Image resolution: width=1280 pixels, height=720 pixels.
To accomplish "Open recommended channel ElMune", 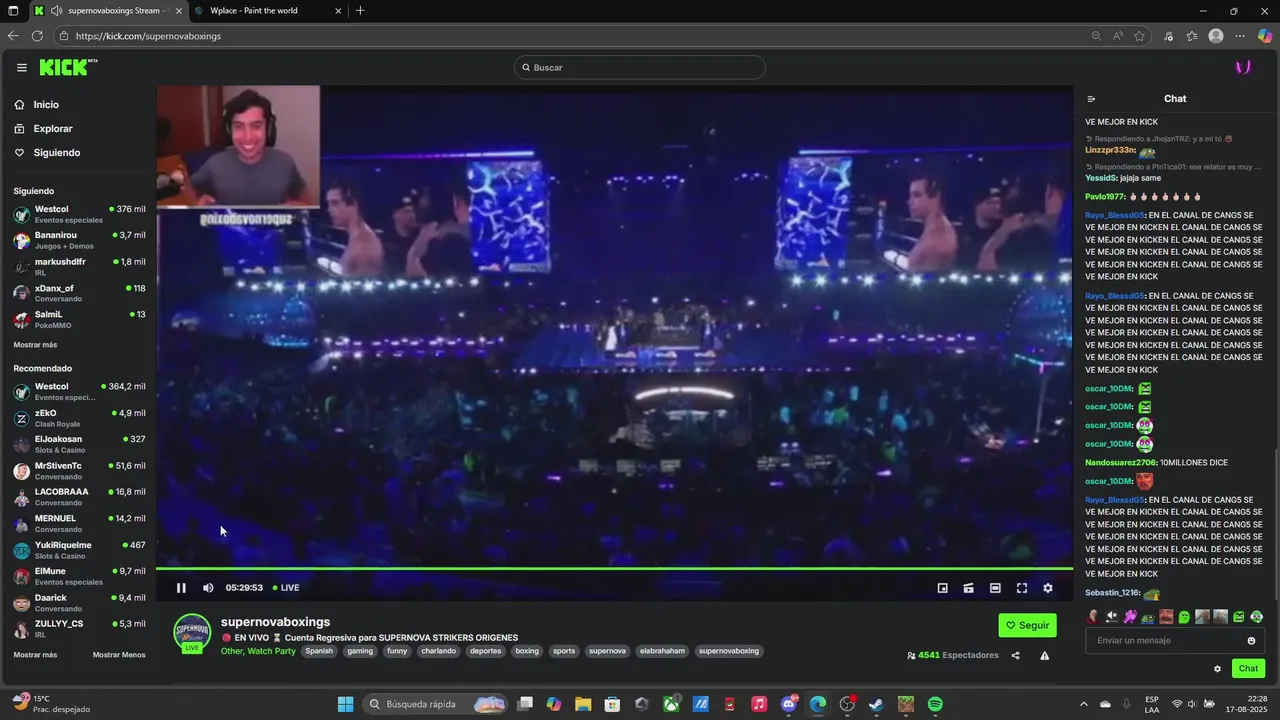I will pos(79,576).
